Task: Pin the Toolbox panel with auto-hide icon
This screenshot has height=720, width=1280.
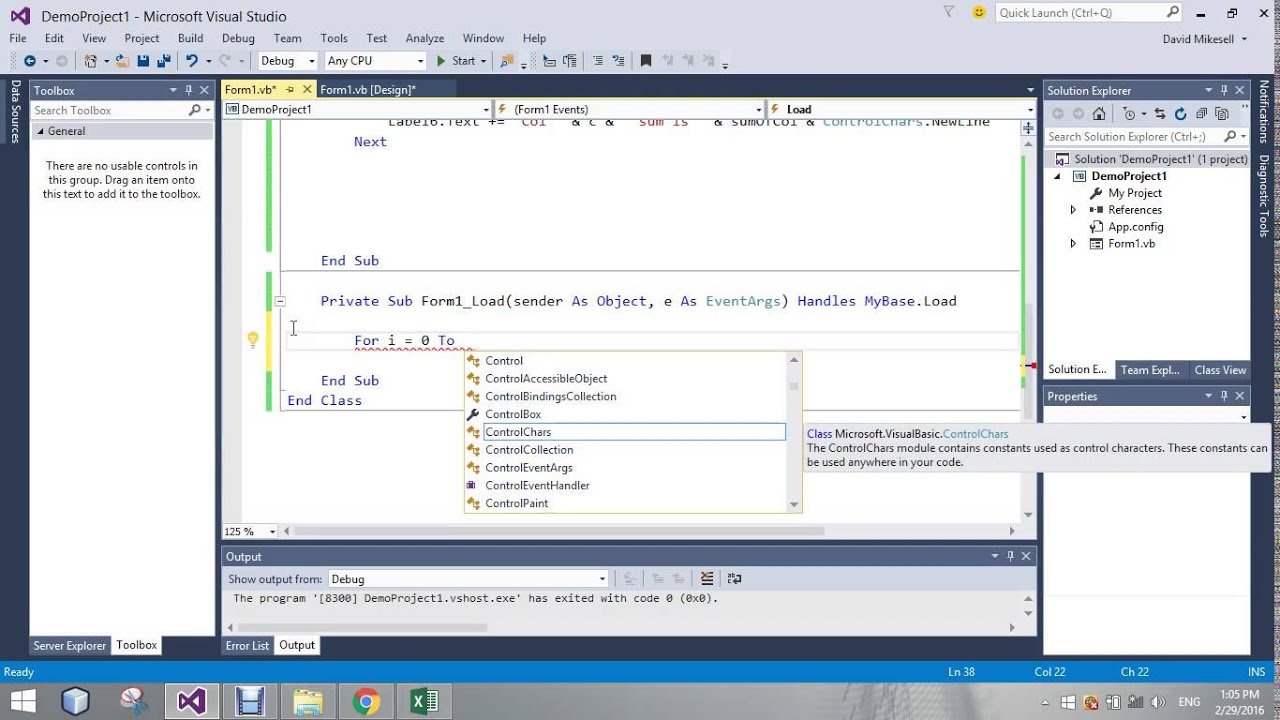Action: pos(188,90)
